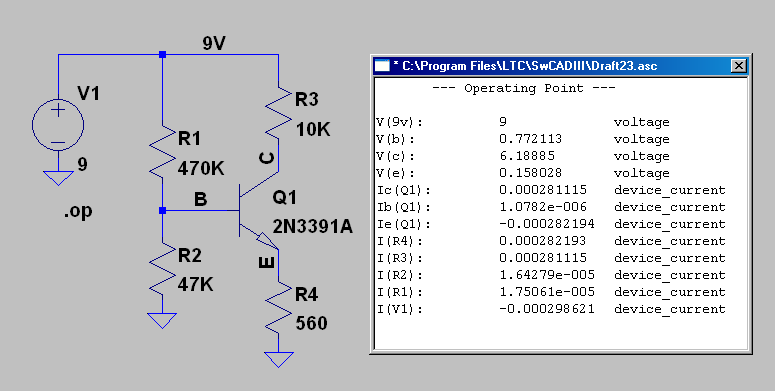Click the V1 name label

(x=88, y=93)
